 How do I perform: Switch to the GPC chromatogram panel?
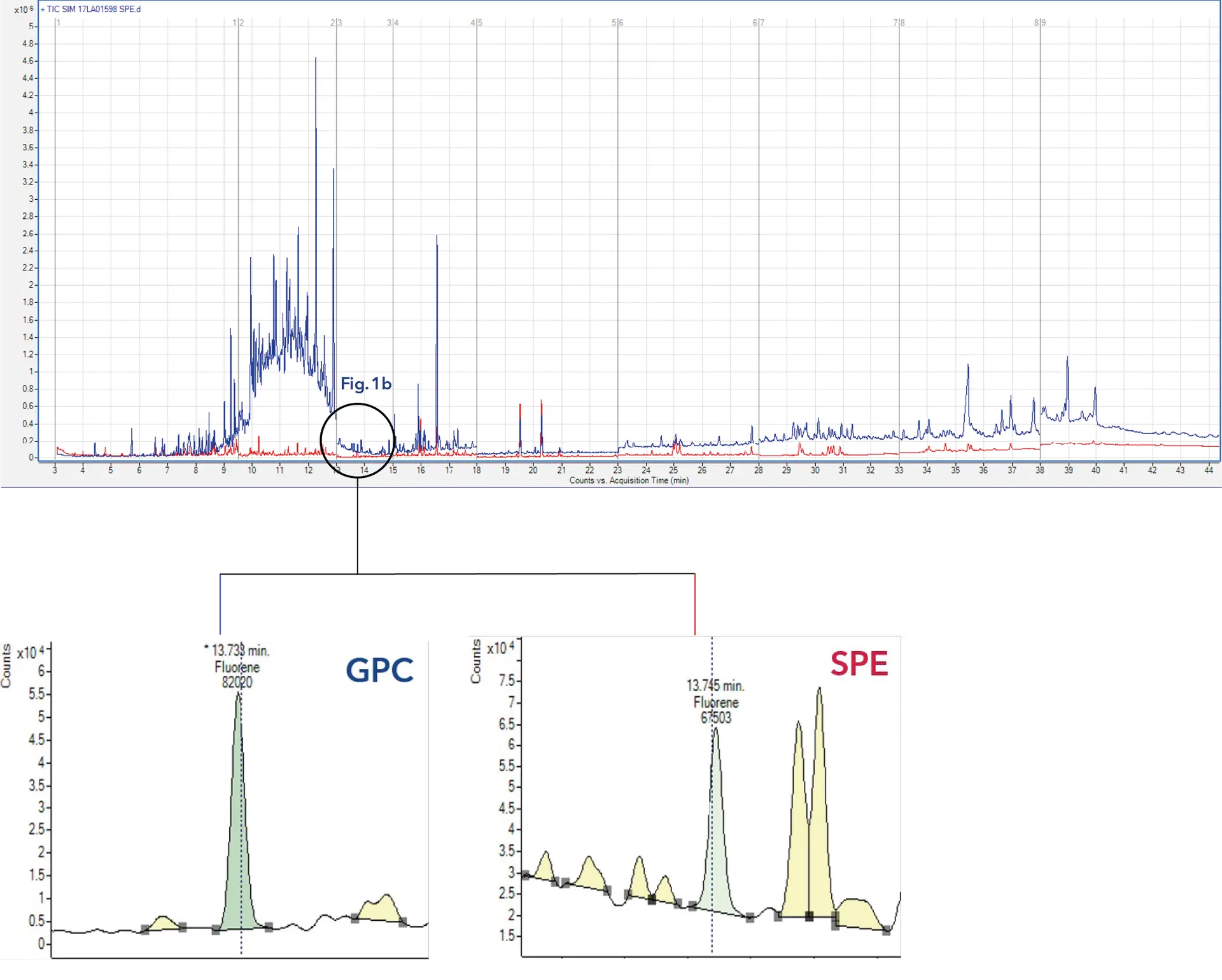pyautogui.click(x=379, y=669)
